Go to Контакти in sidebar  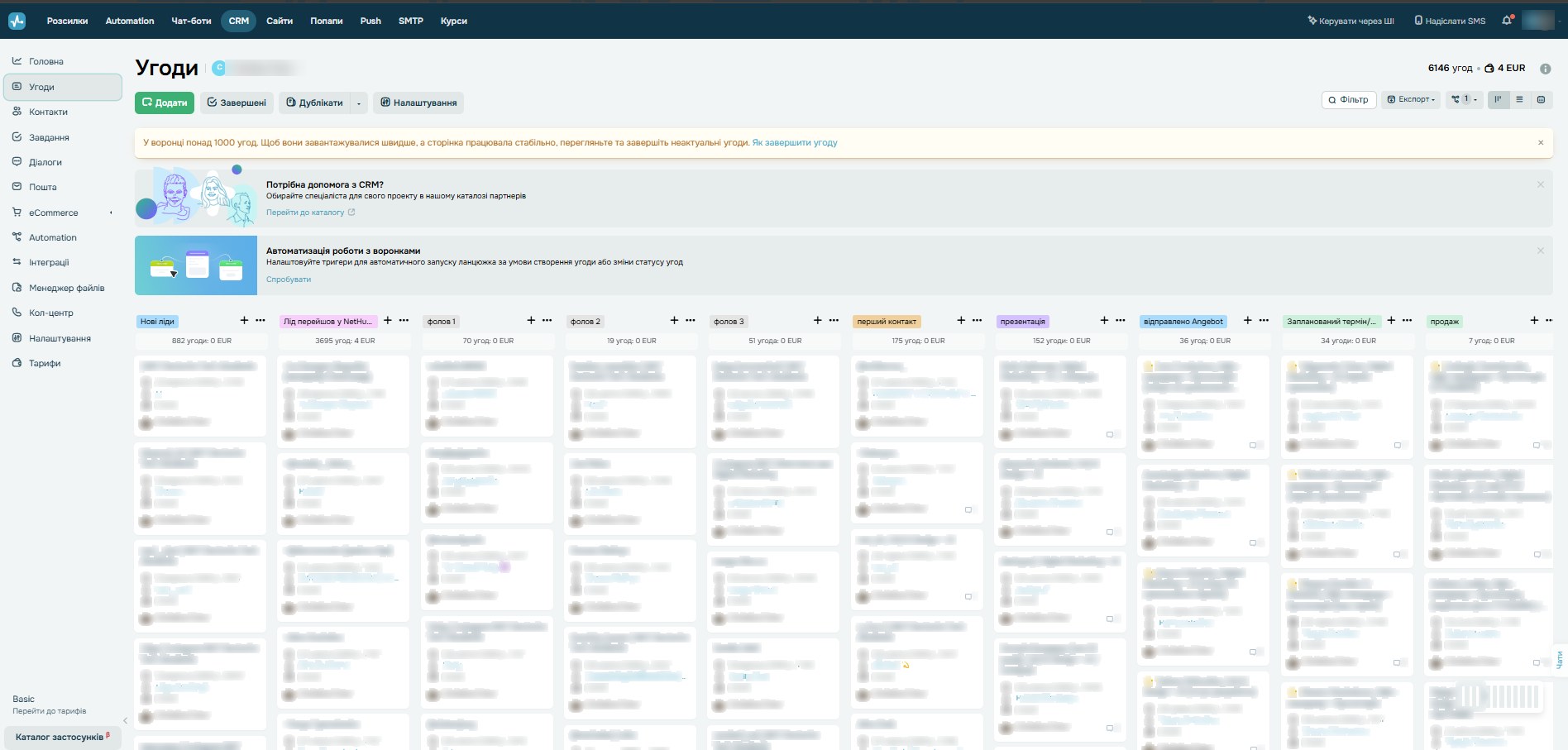point(49,112)
